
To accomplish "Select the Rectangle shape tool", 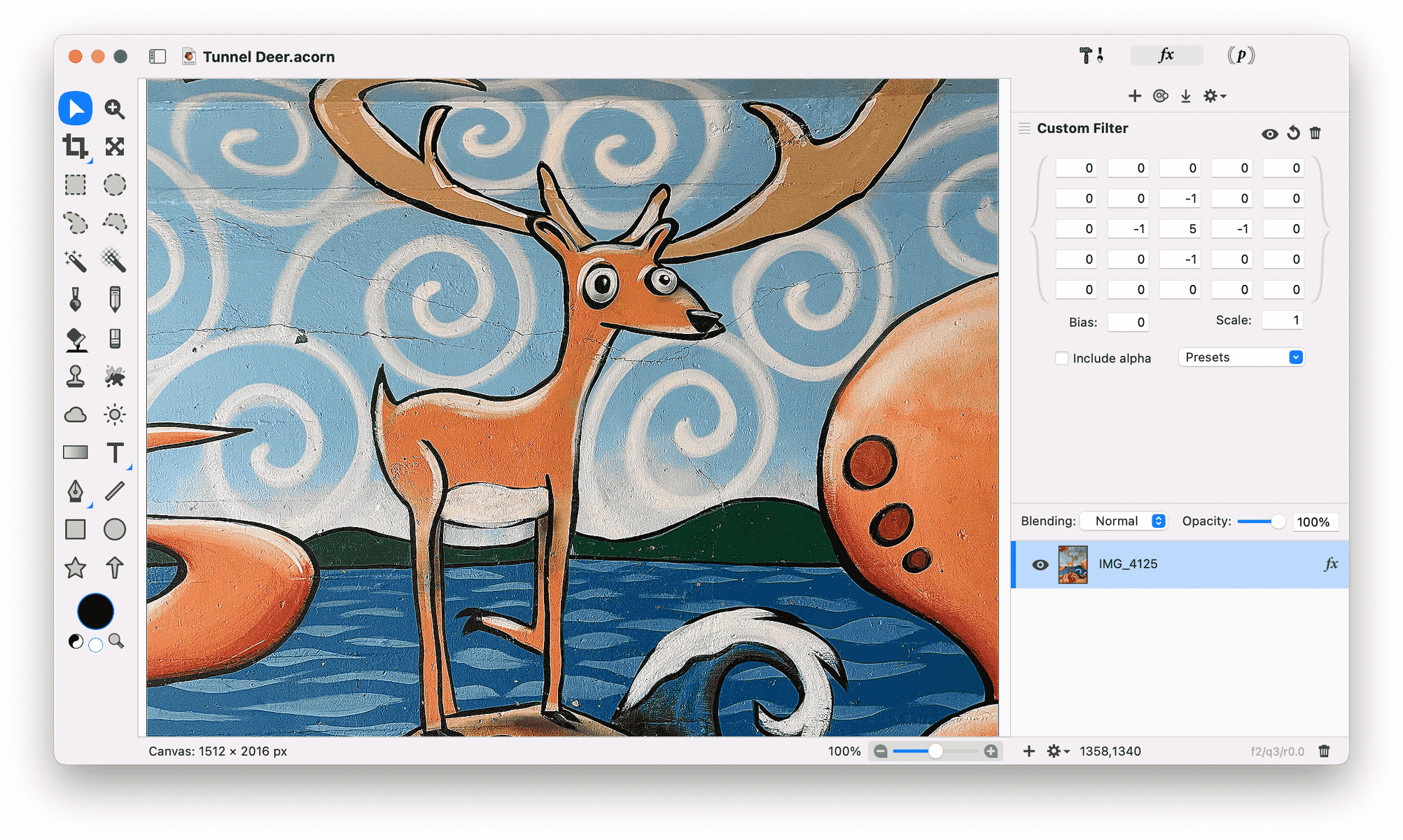I will 76,529.
